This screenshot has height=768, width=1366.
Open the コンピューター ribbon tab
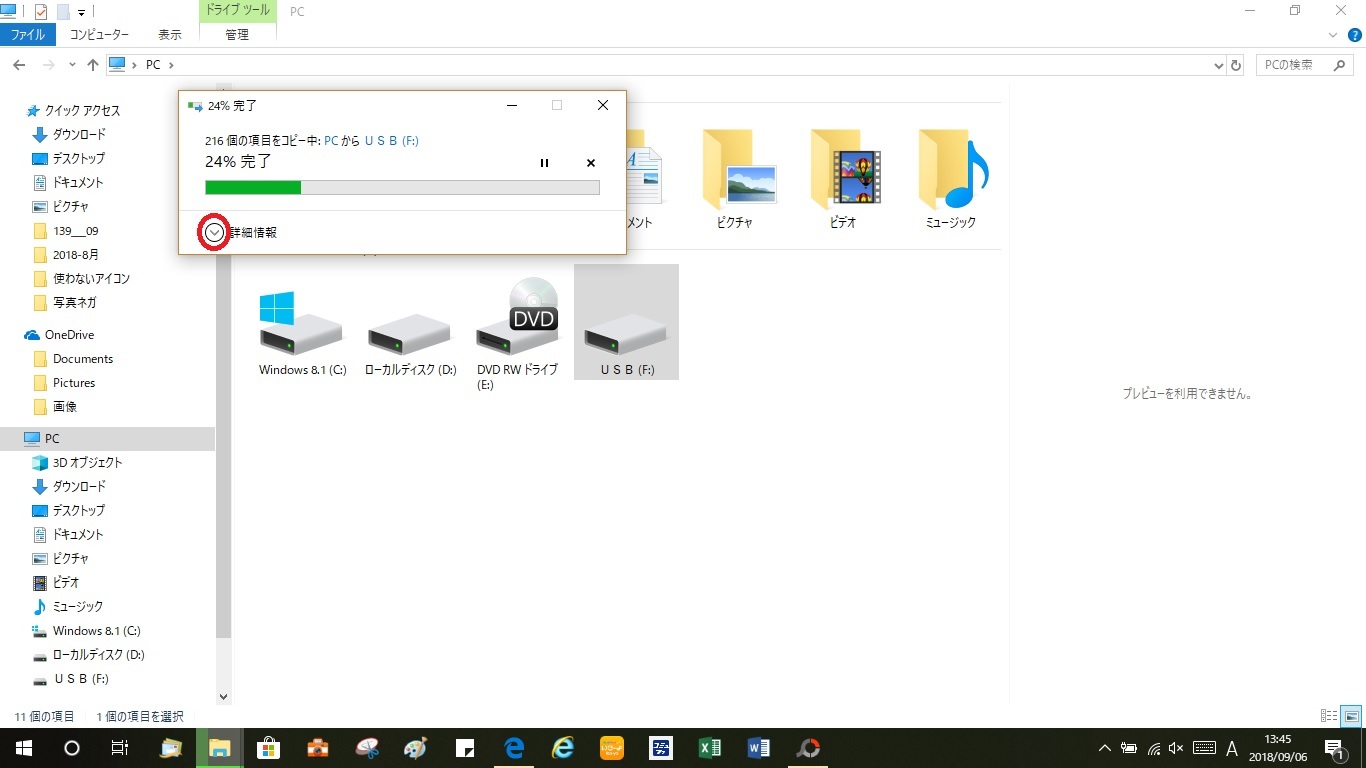coord(99,34)
